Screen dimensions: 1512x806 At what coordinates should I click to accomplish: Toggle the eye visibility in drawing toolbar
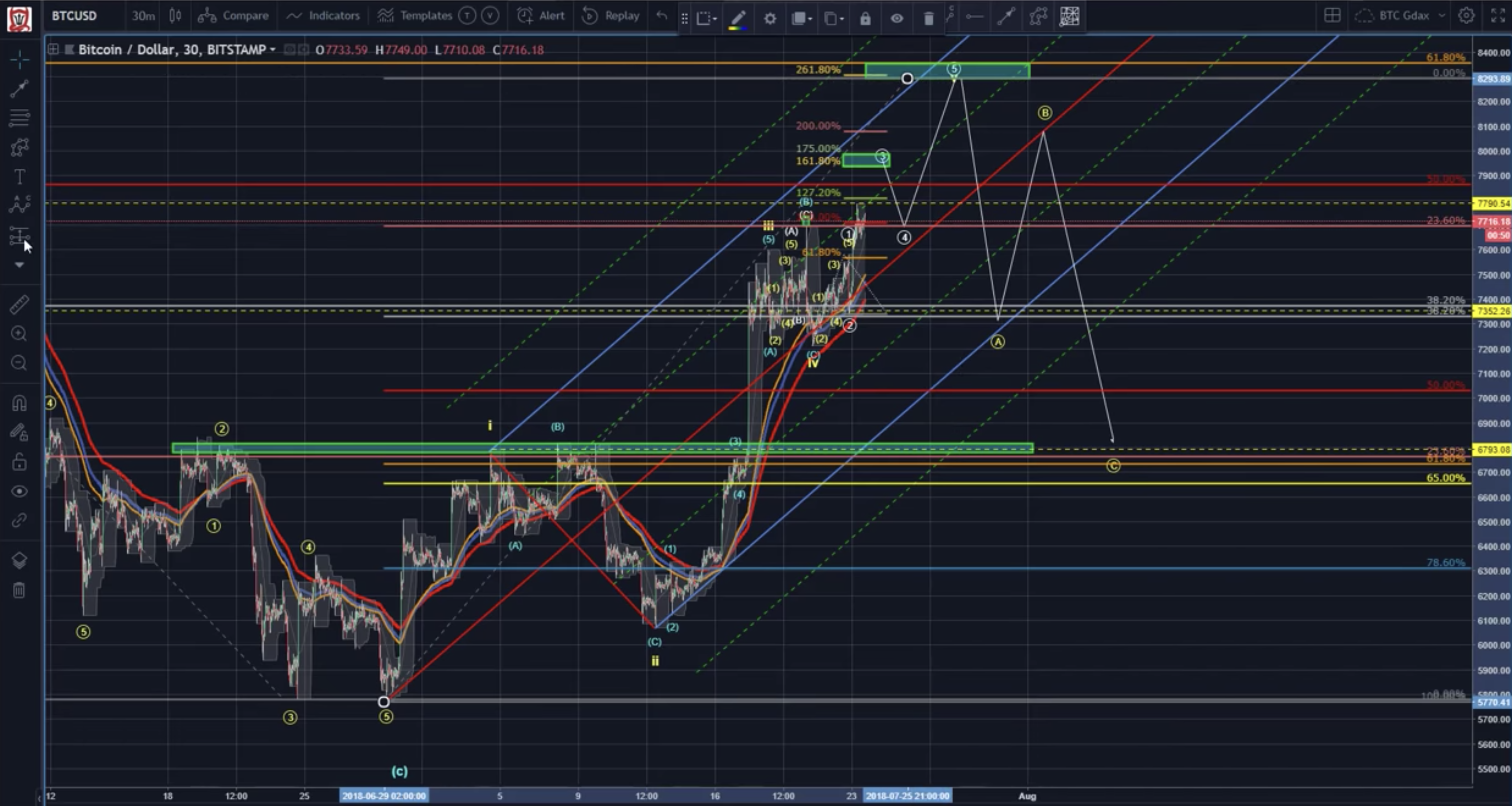(x=896, y=18)
